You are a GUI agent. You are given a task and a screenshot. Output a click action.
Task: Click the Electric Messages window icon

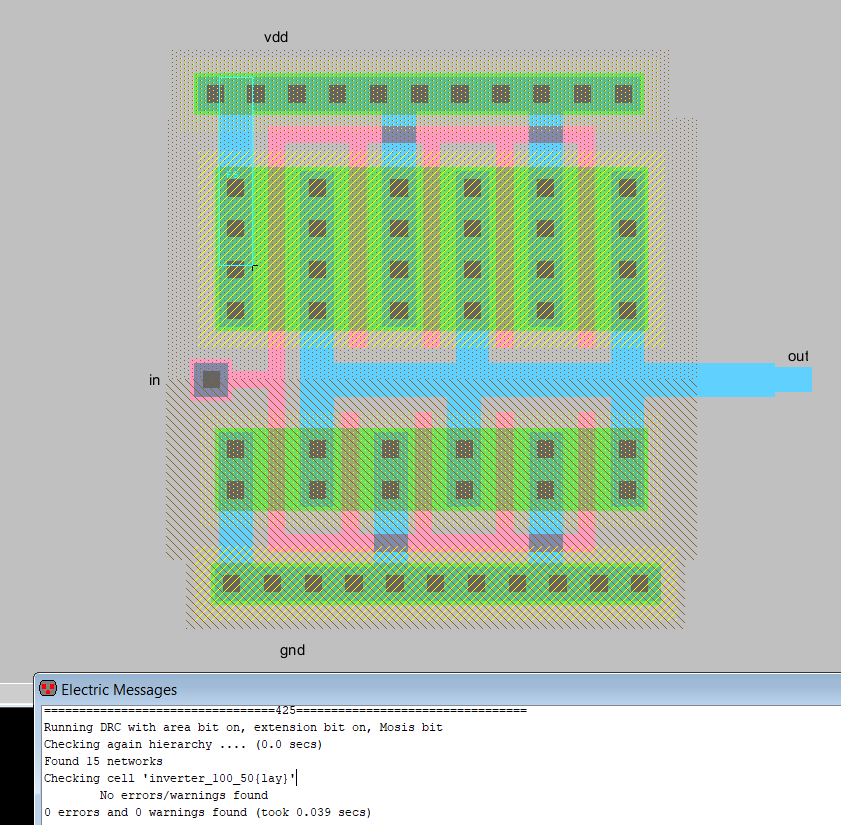[x=47, y=689]
